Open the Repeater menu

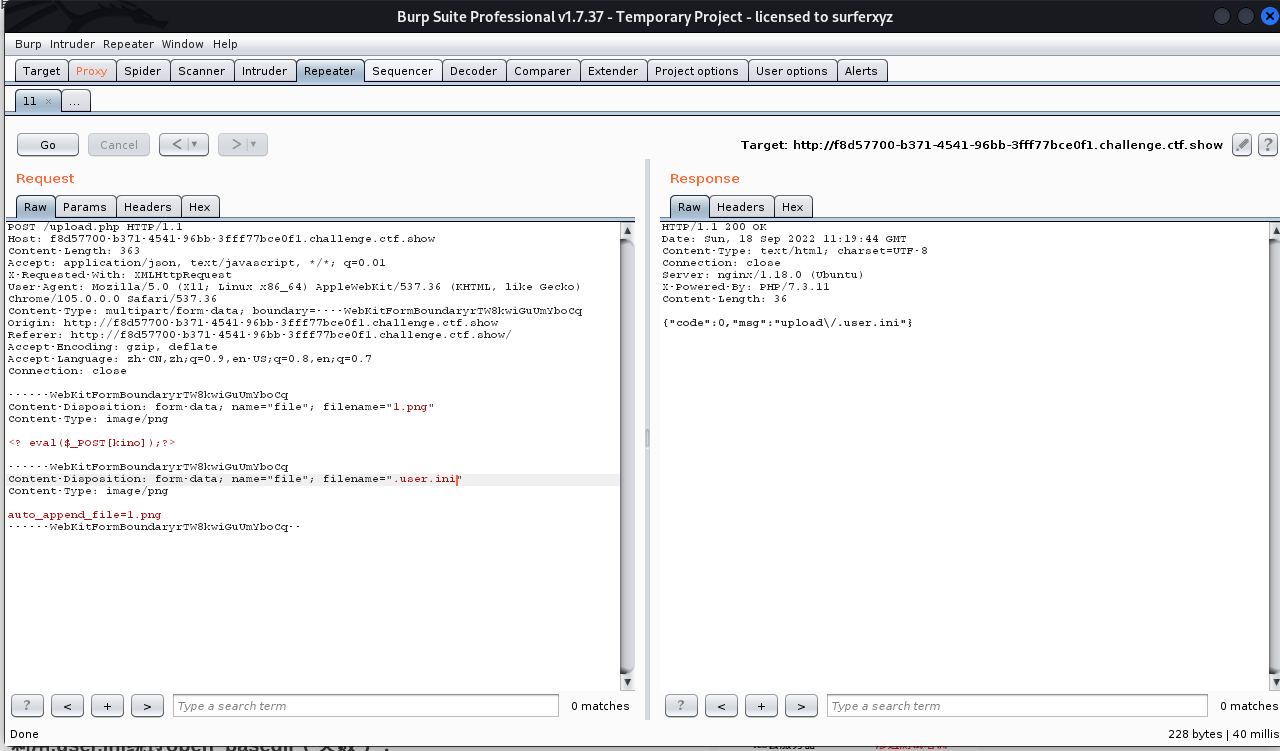tap(128, 44)
